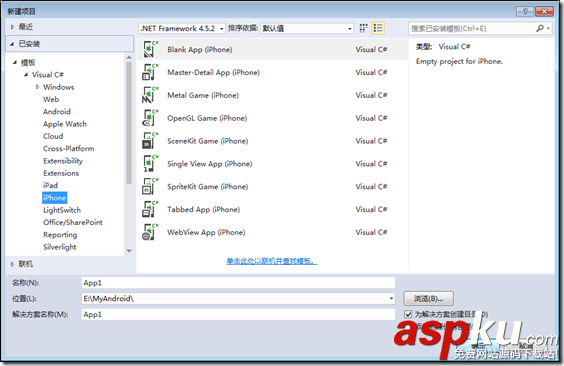The image size is (564, 366).
Task: Open the sort-by 默认值 dropdown
Action: (x=307, y=28)
